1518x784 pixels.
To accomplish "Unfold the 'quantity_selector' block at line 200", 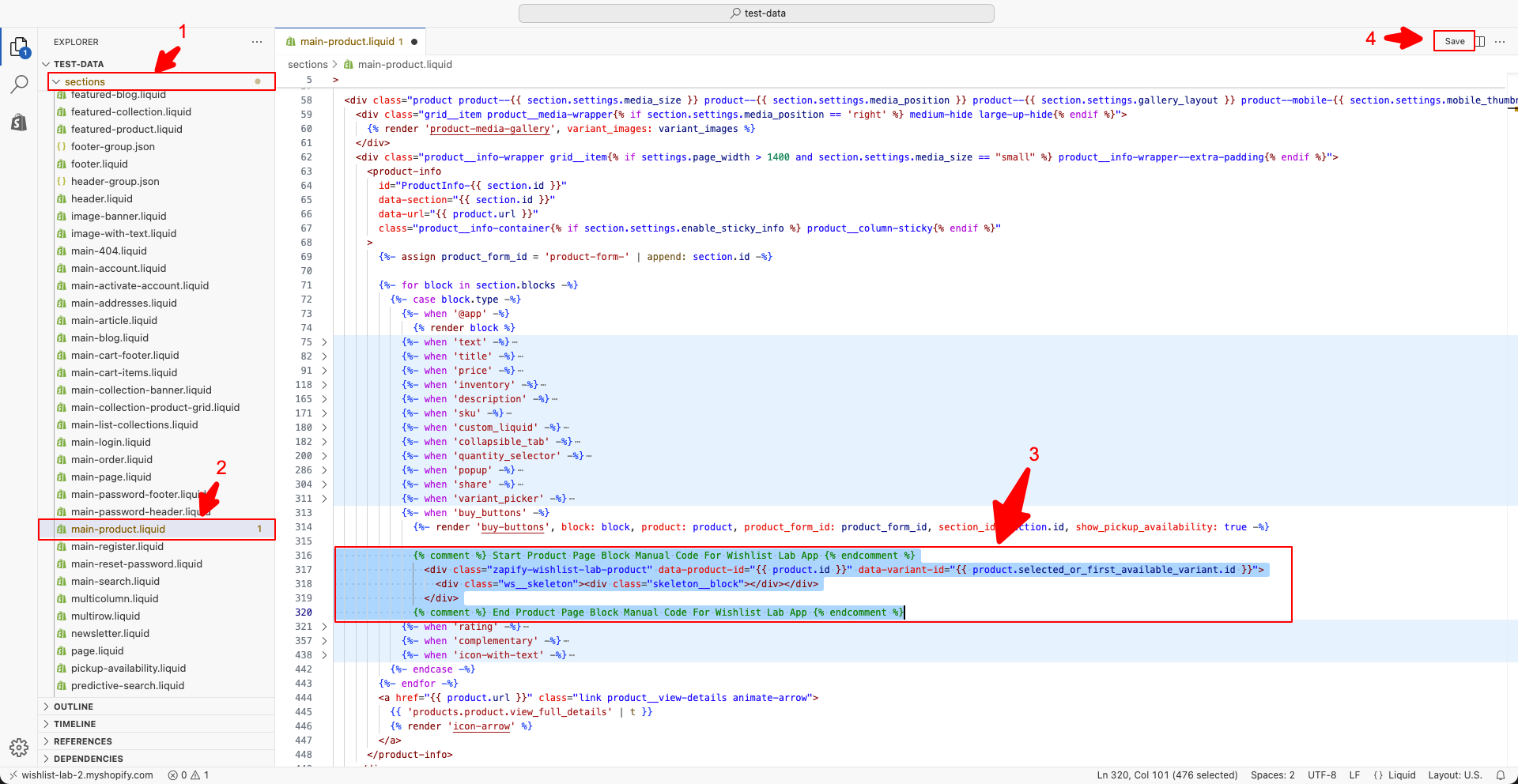I will coord(324,456).
